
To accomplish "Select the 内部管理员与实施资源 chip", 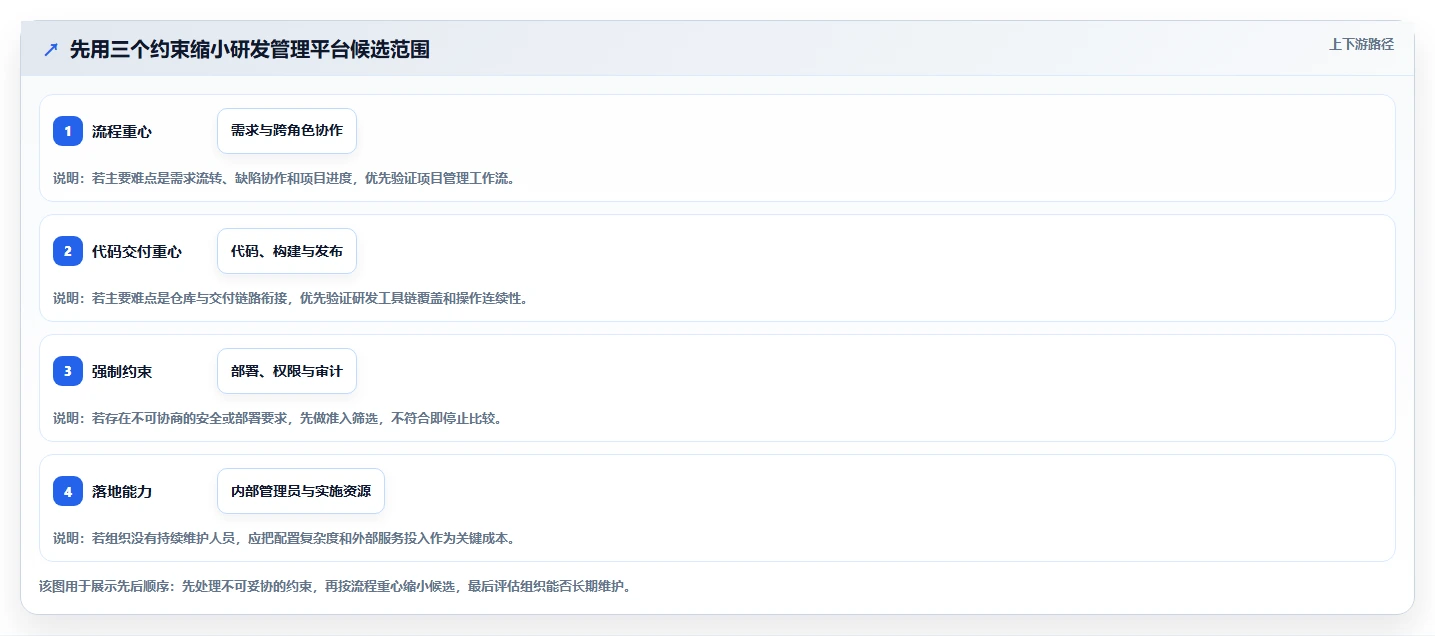I will (x=301, y=491).
